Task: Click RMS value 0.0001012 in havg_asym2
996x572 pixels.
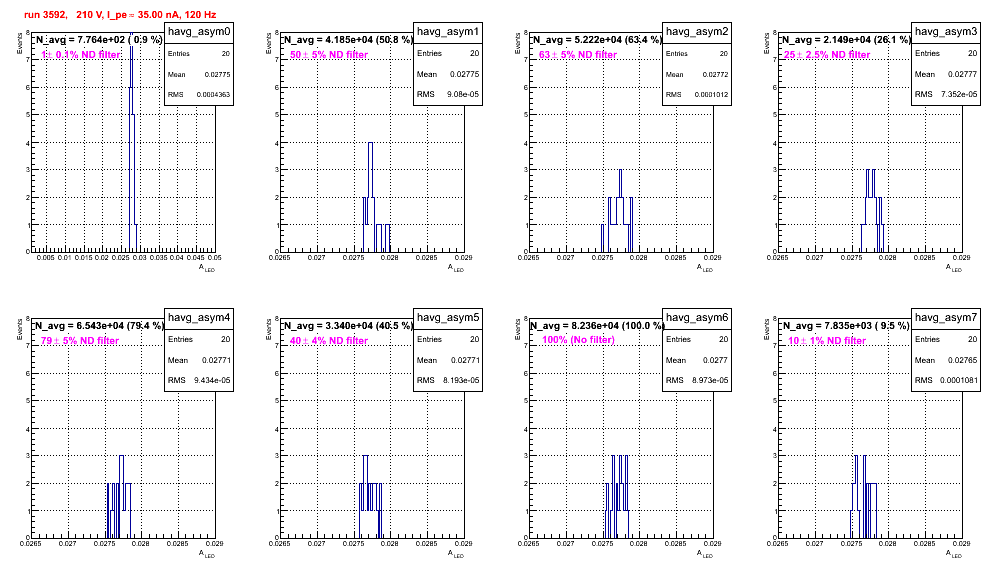Action: click(x=711, y=95)
